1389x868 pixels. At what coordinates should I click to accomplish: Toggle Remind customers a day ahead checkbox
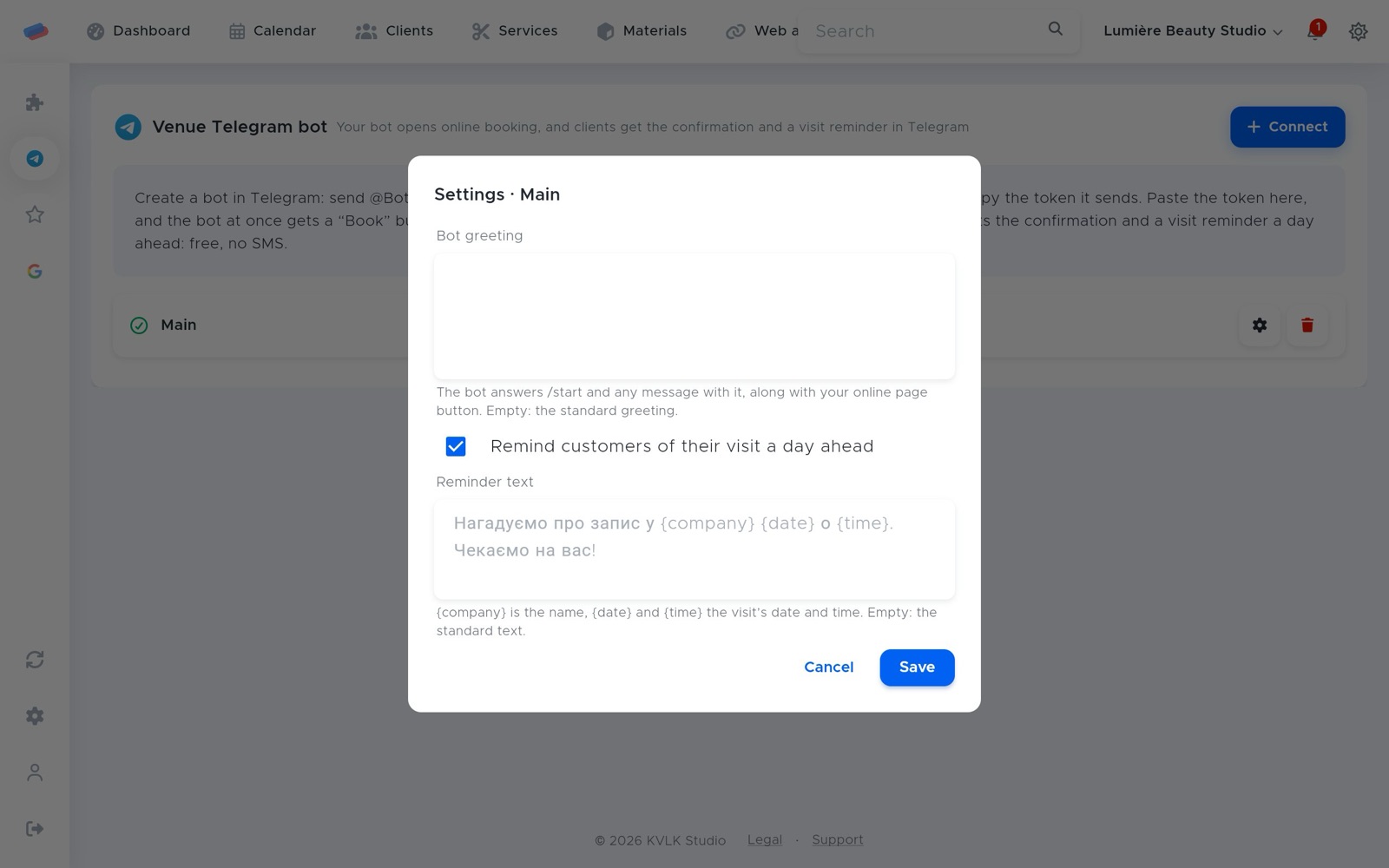(456, 446)
